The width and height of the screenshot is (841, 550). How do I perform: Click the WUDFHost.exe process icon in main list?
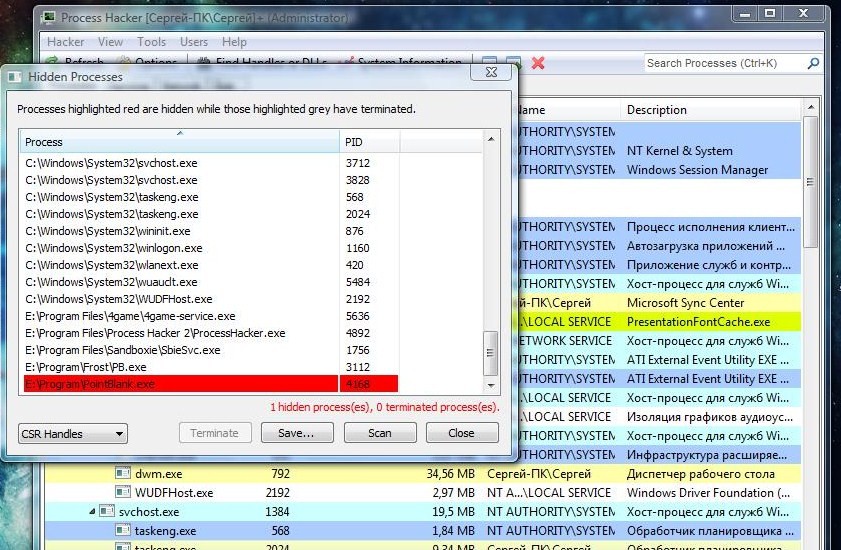click(x=123, y=492)
